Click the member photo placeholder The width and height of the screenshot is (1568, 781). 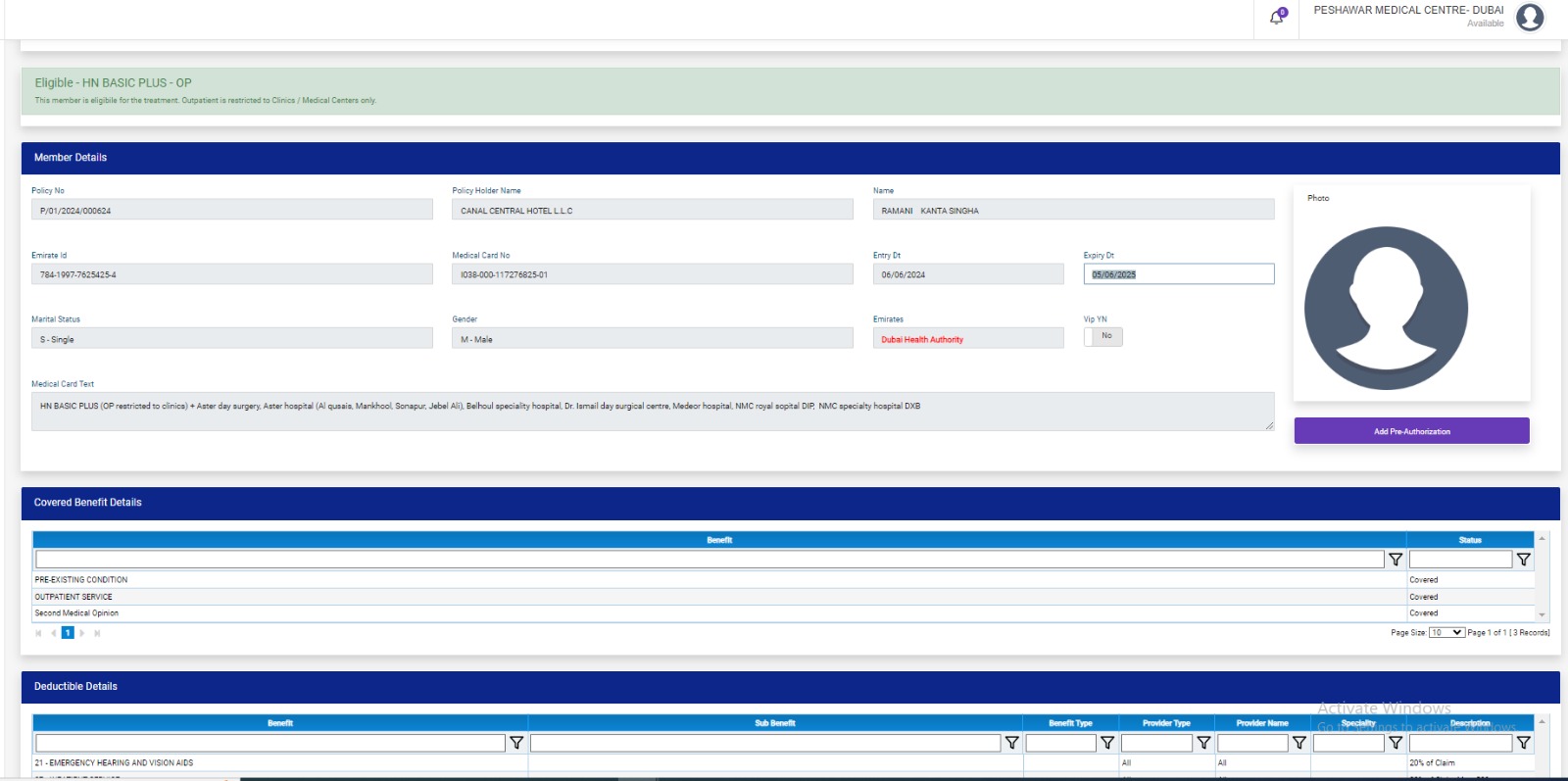[1386, 309]
